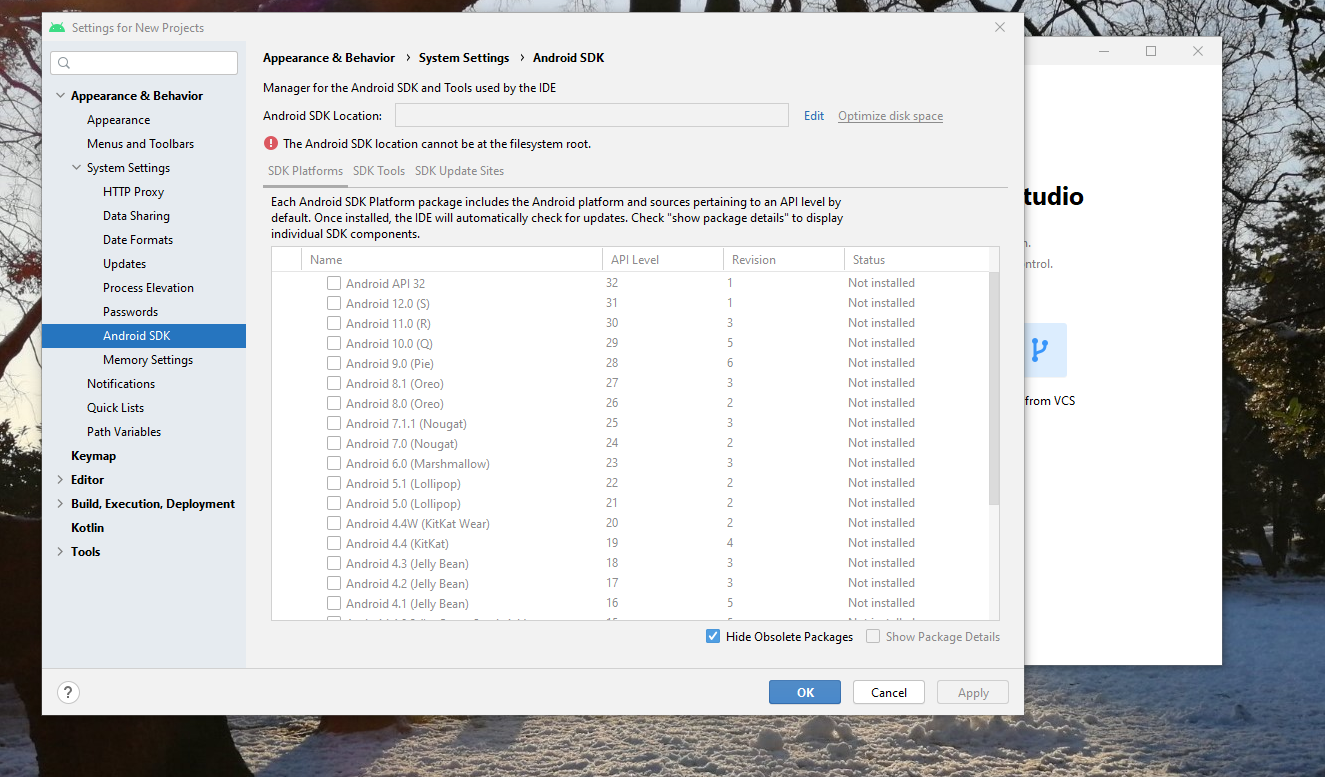Select Process Elevation in the tree
The width and height of the screenshot is (1325, 777).
[x=148, y=288]
